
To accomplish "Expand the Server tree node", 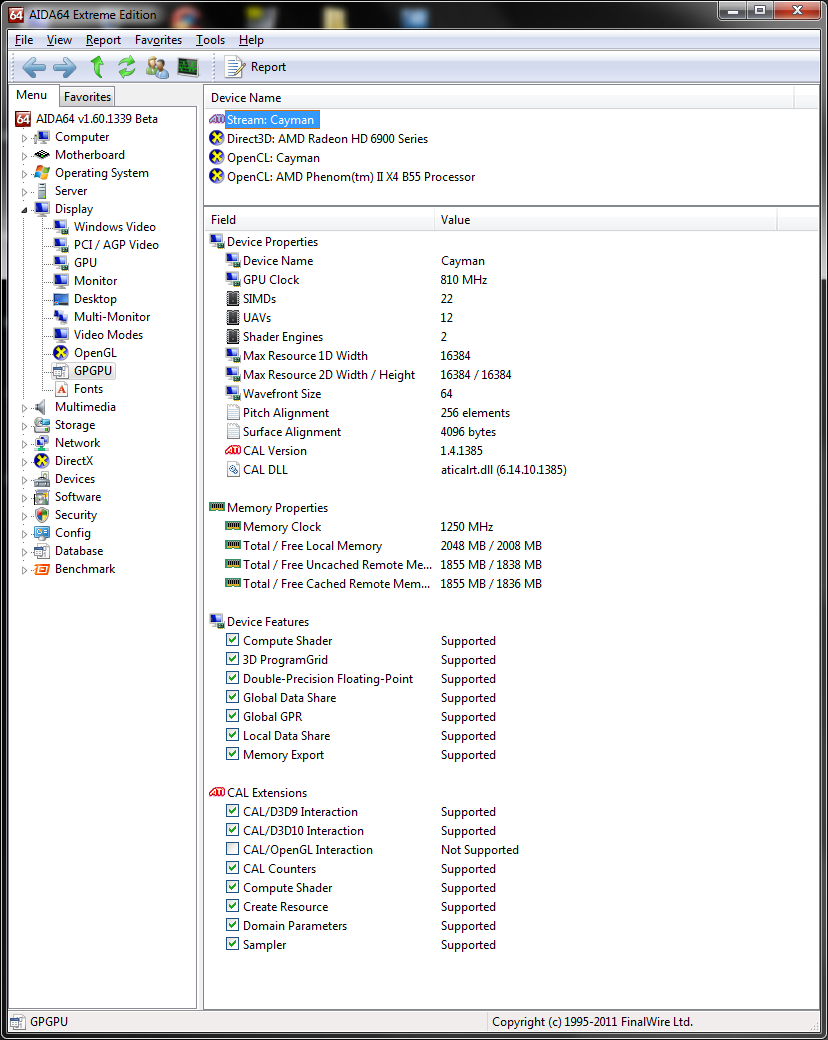I will (x=25, y=192).
